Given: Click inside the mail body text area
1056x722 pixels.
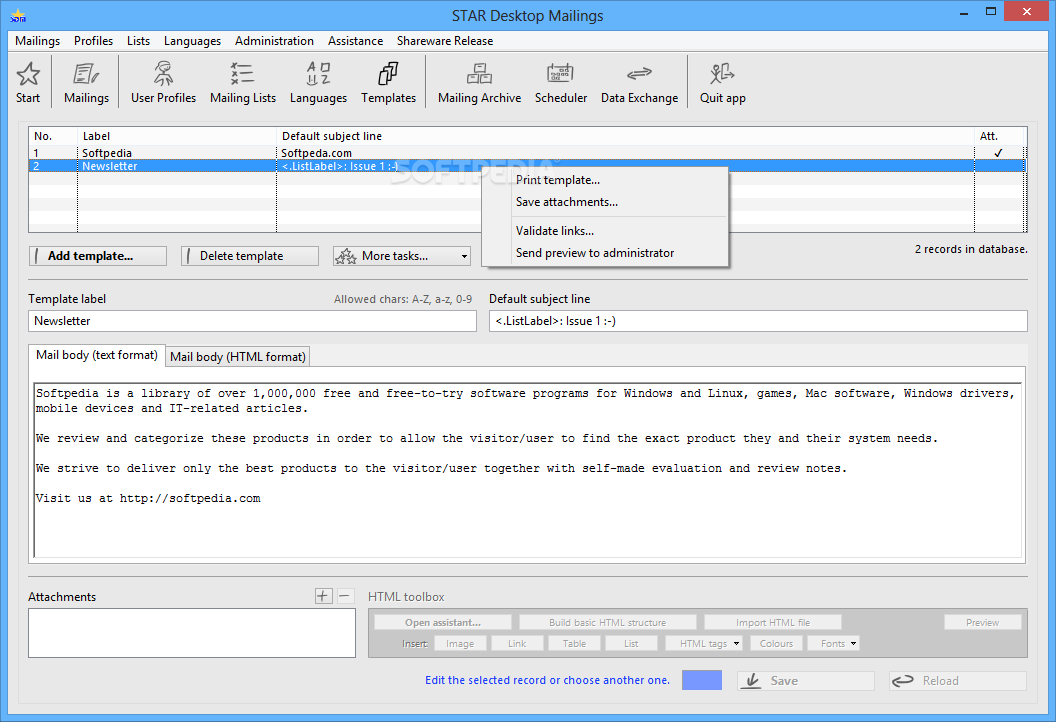Looking at the screenshot, I should pyautogui.click(x=528, y=469).
